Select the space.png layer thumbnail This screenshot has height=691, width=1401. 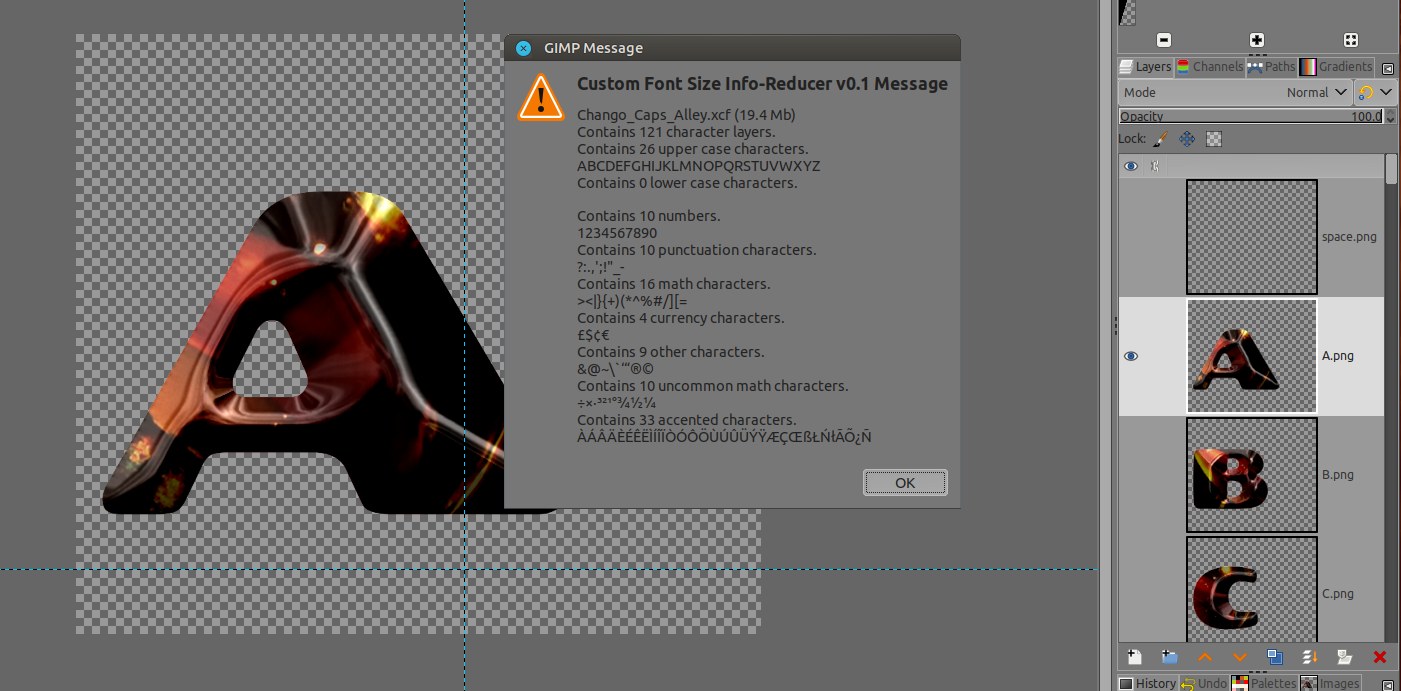pos(1252,237)
